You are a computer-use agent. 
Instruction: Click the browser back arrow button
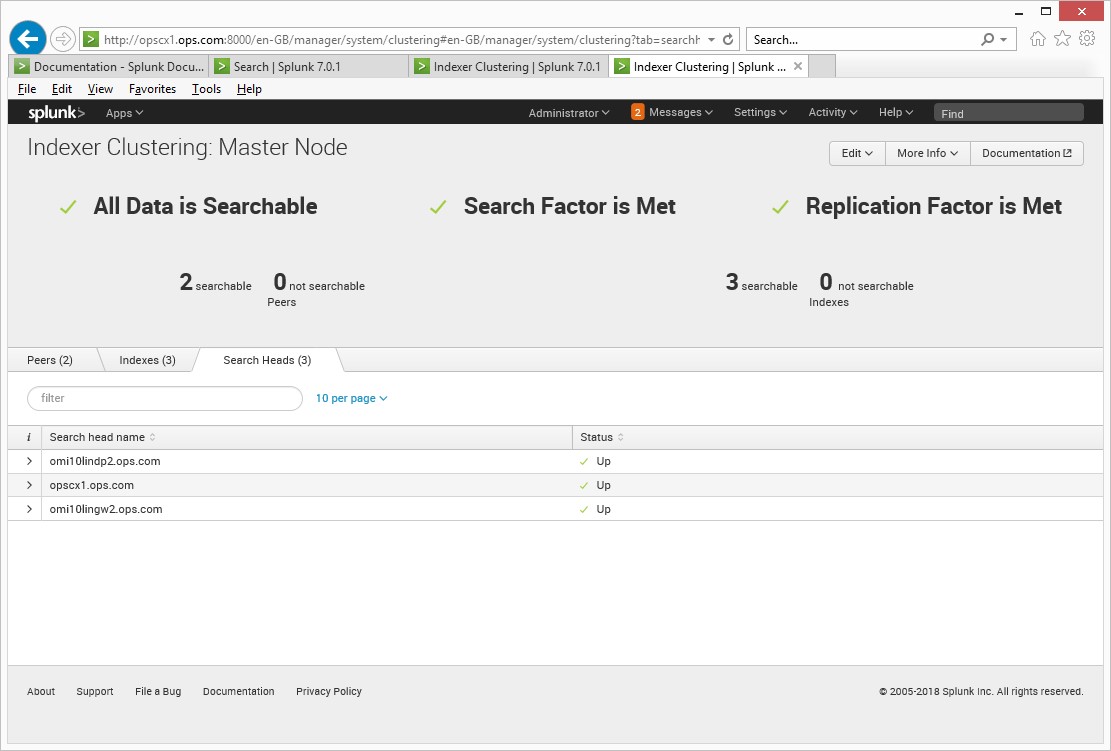click(x=28, y=39)
